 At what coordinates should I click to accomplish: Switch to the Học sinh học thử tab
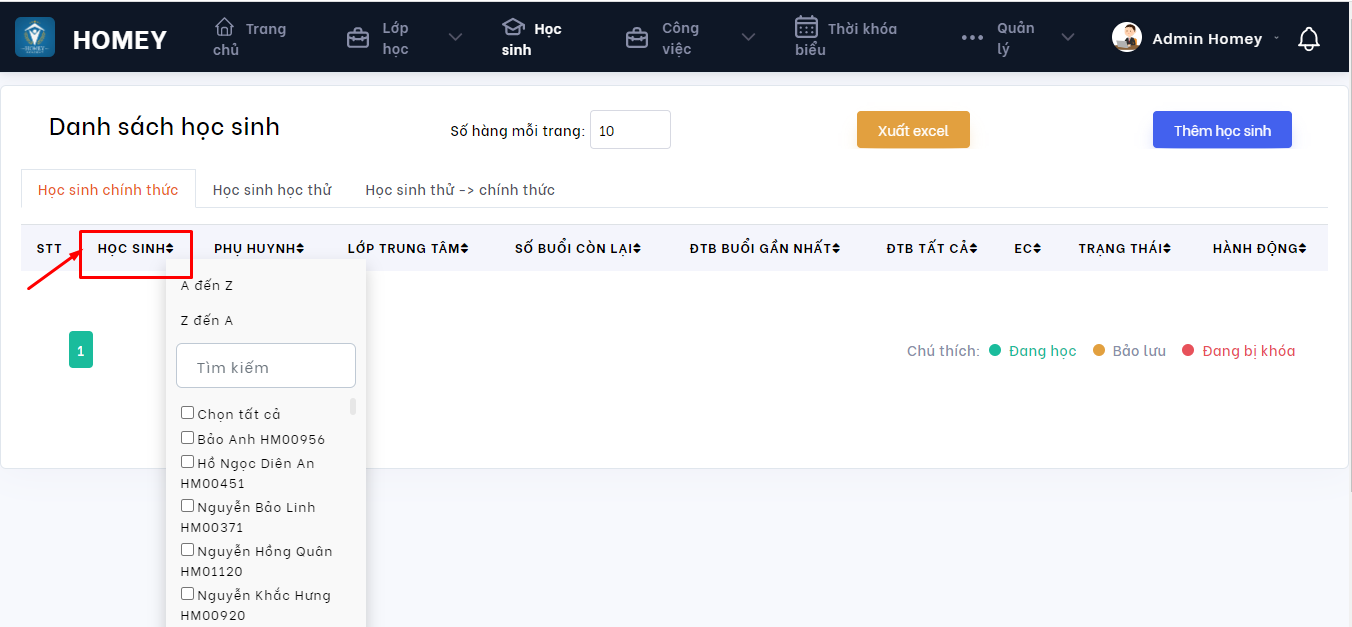pos(272,190)
